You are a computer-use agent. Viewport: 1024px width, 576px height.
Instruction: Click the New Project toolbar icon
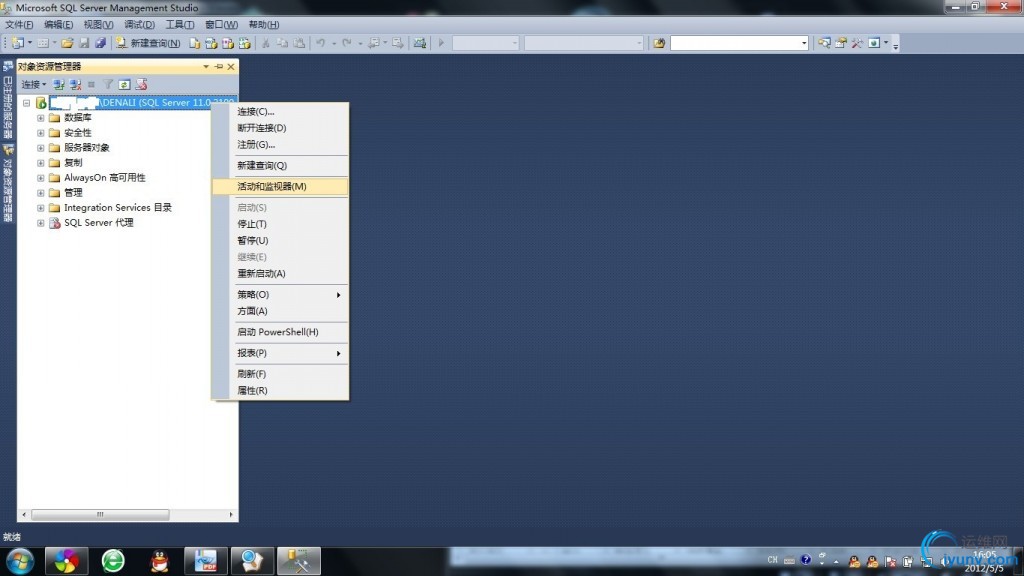(x=18, y=43)
